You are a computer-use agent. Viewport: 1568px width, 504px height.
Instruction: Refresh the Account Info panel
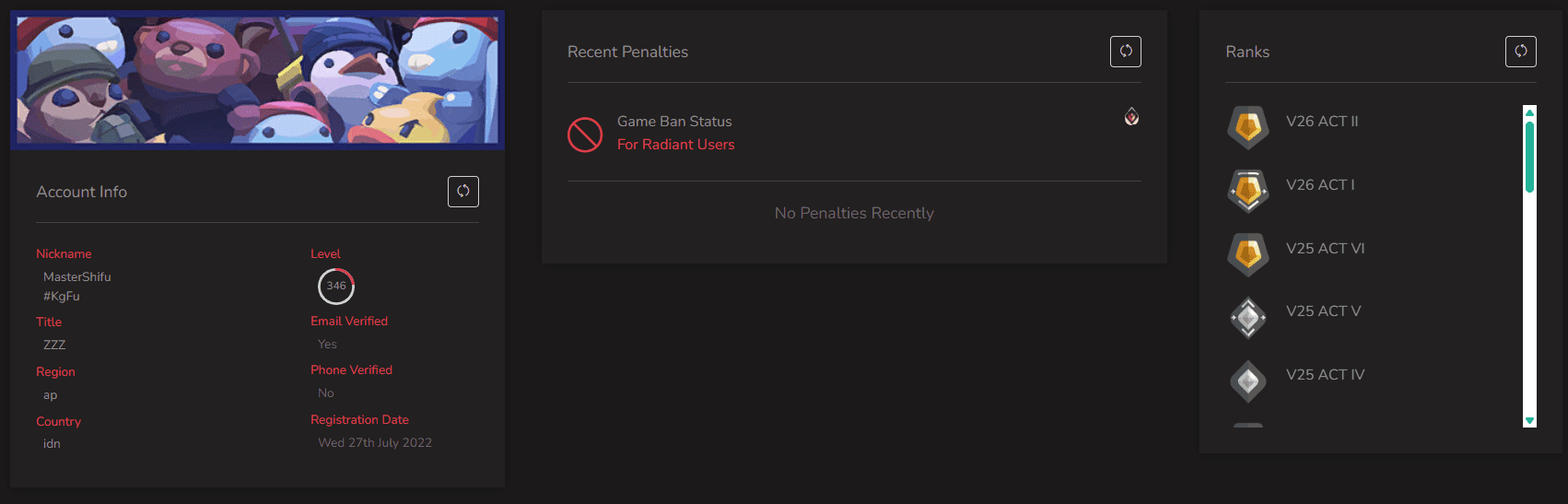point(463,192)
